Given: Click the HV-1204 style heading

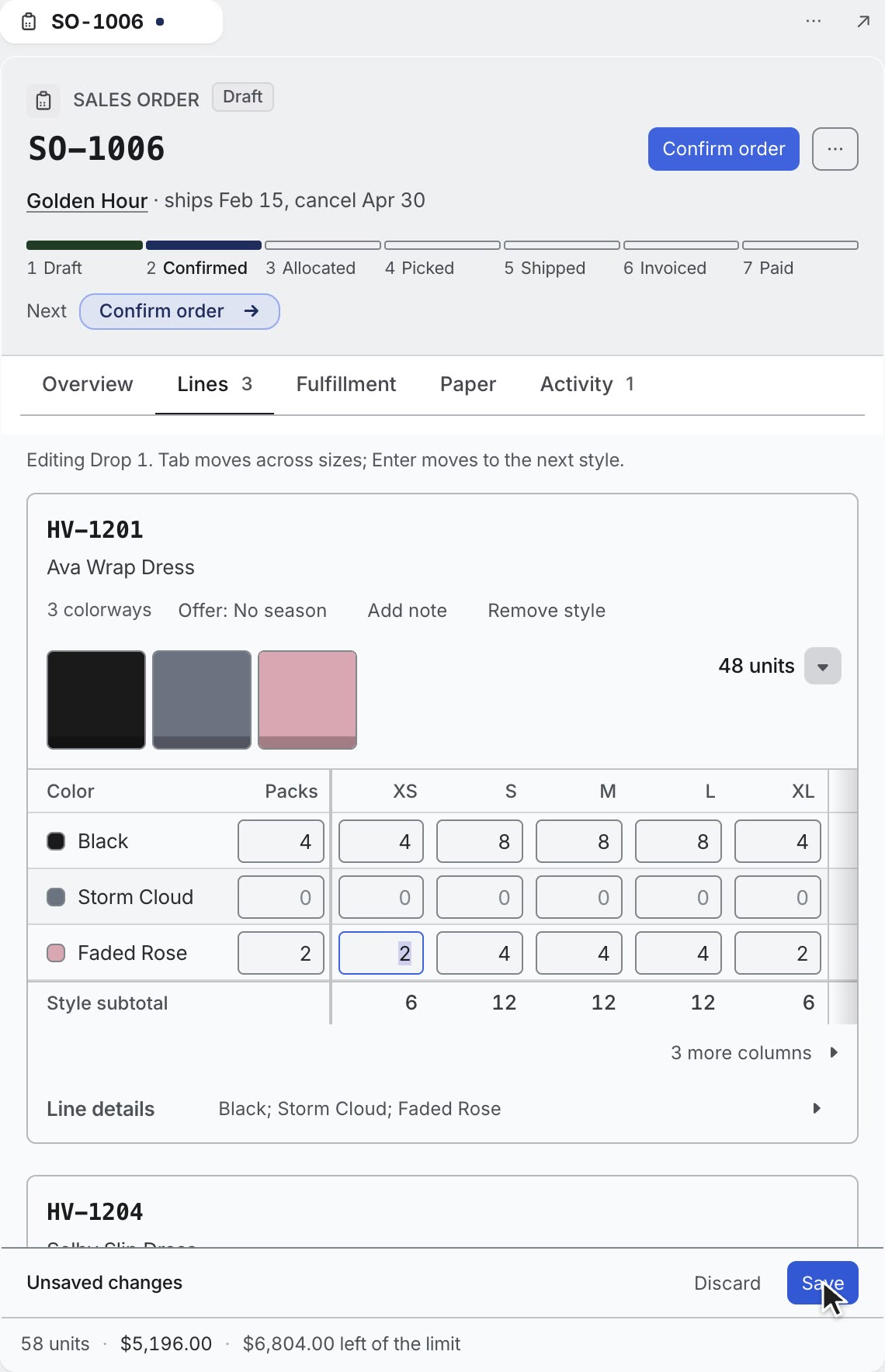Looking at the screenshot, I should (x=95, y=1212).
